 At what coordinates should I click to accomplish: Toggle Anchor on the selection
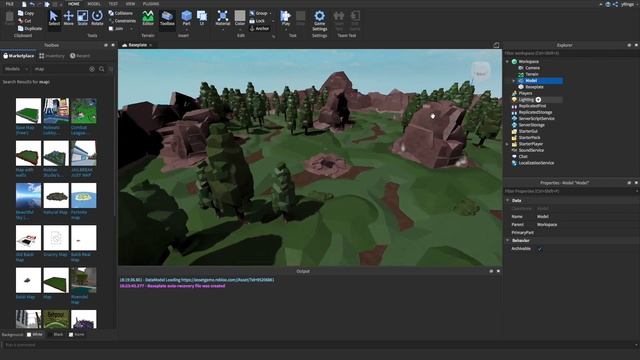tap(259, 29)
